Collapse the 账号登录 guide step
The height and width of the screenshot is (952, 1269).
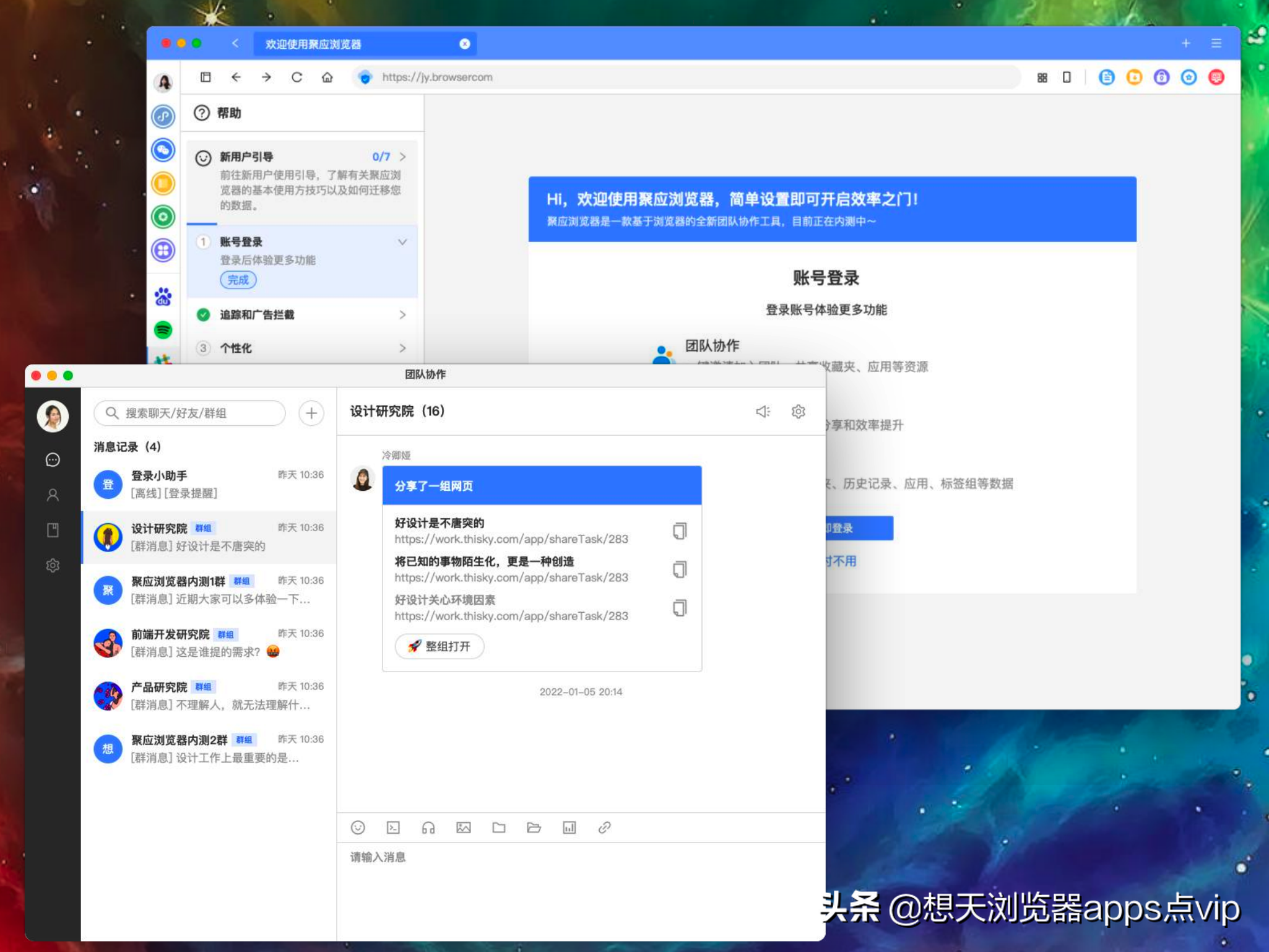point(402,242)
